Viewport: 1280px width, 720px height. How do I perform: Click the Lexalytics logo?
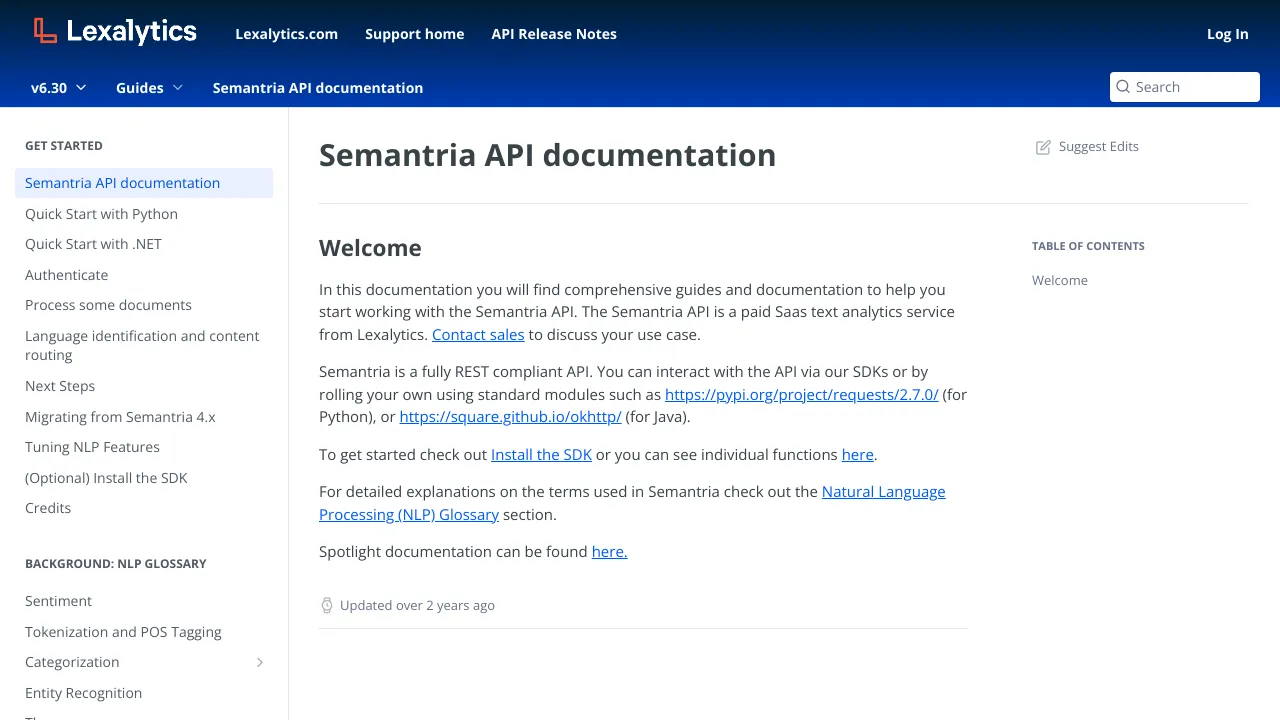click(115, 32)
